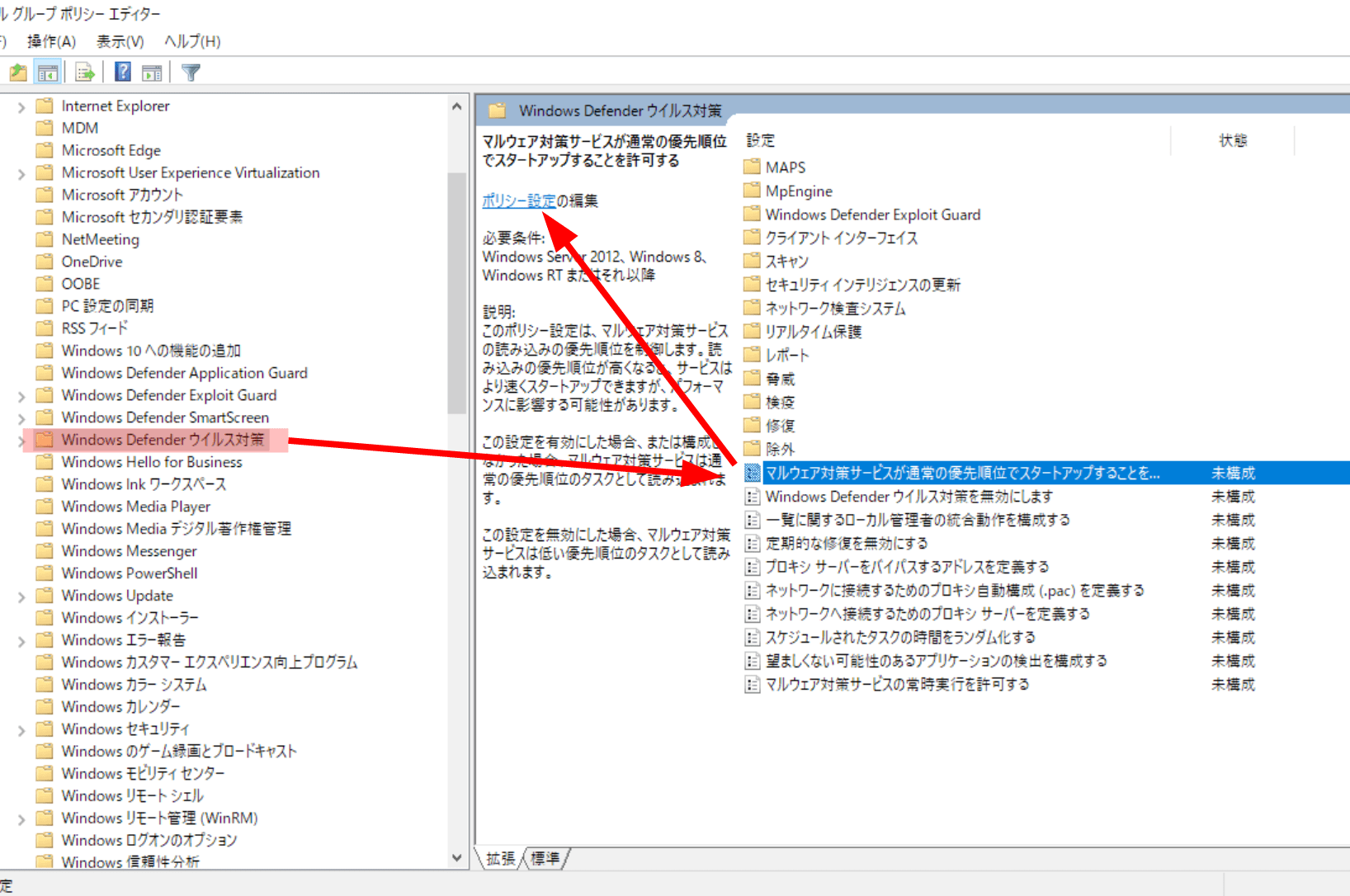1350x896 pixels.
Task: Click the MAPS folder icon
Action: pyautogui.click(x=752, y=167)
